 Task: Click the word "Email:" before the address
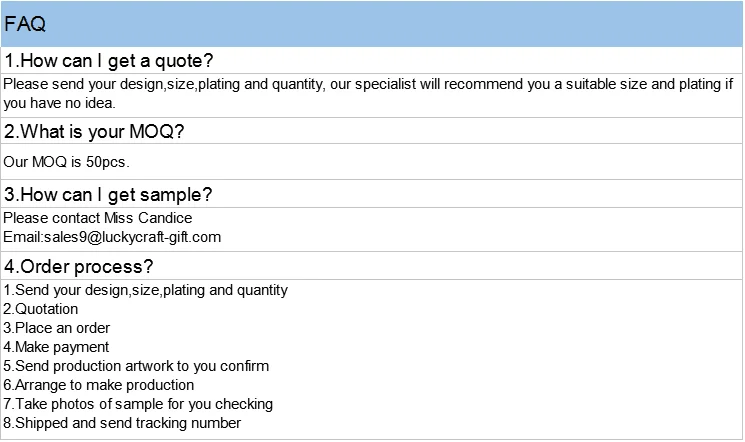22,237
